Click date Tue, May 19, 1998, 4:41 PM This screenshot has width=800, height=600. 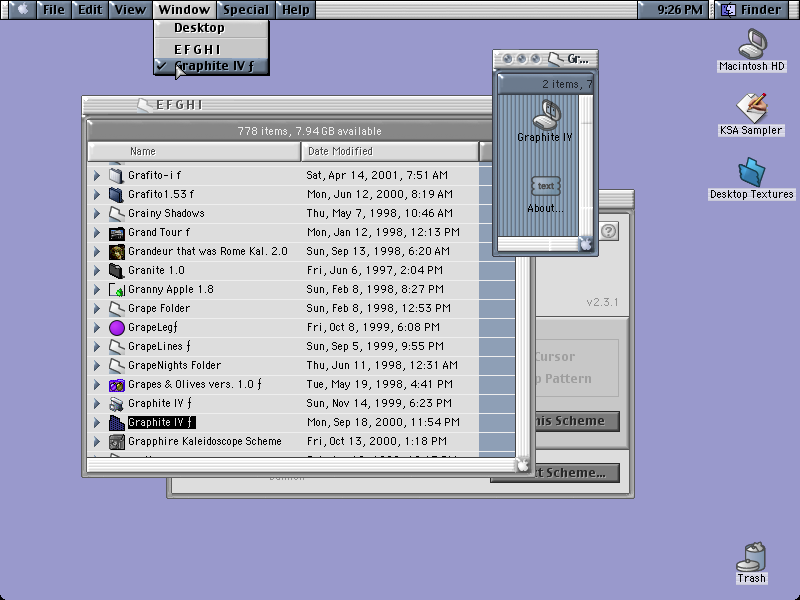(379, 385)
